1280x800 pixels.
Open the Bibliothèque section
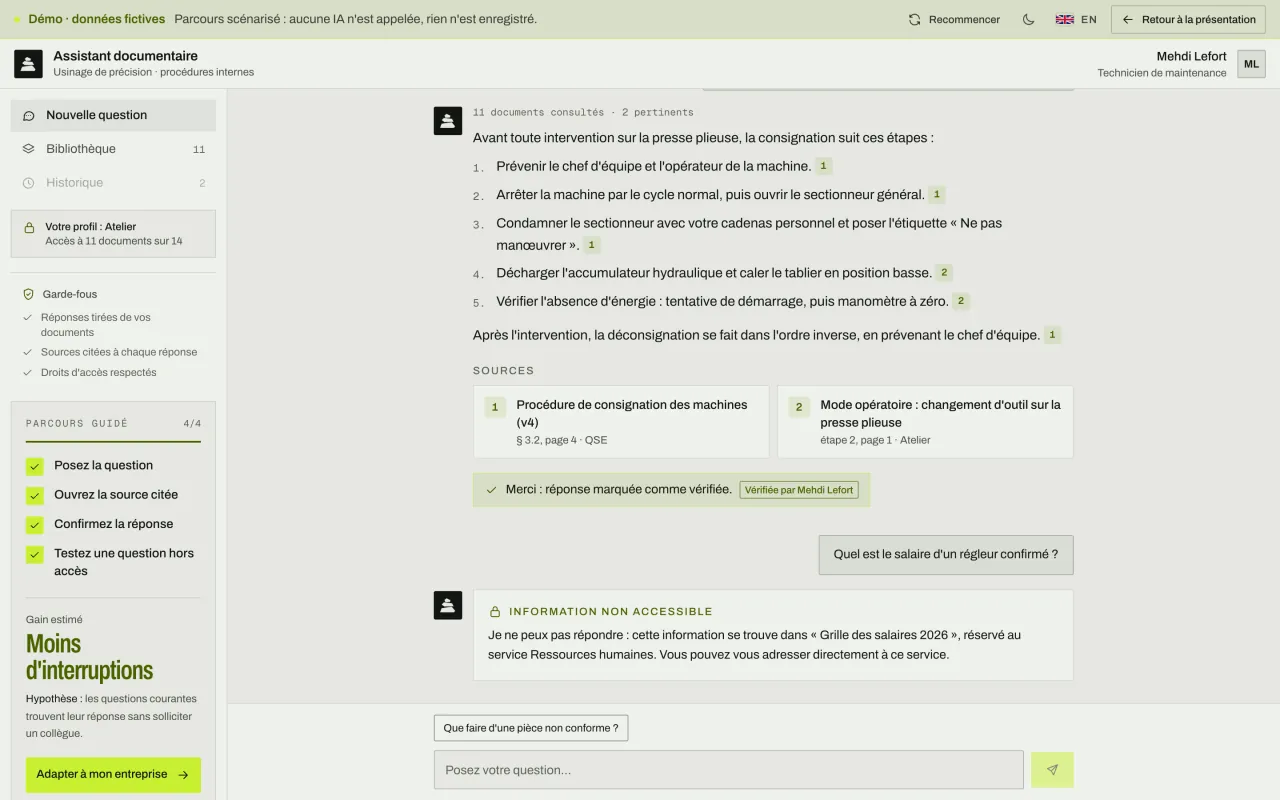click(x=113, y=149)
